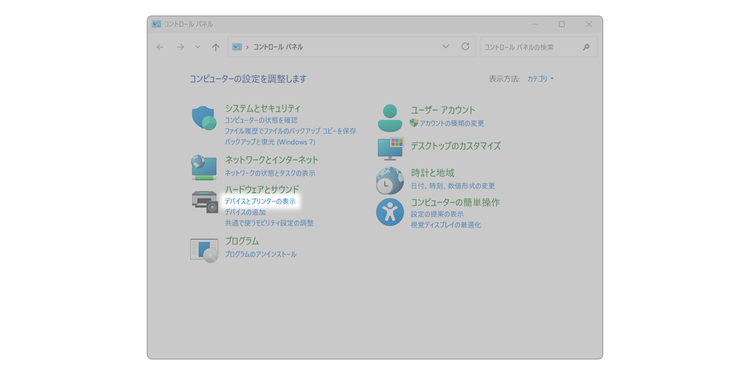Open プログラムのアンインストール link
750x375 pixels.
[x=261, y=254]
